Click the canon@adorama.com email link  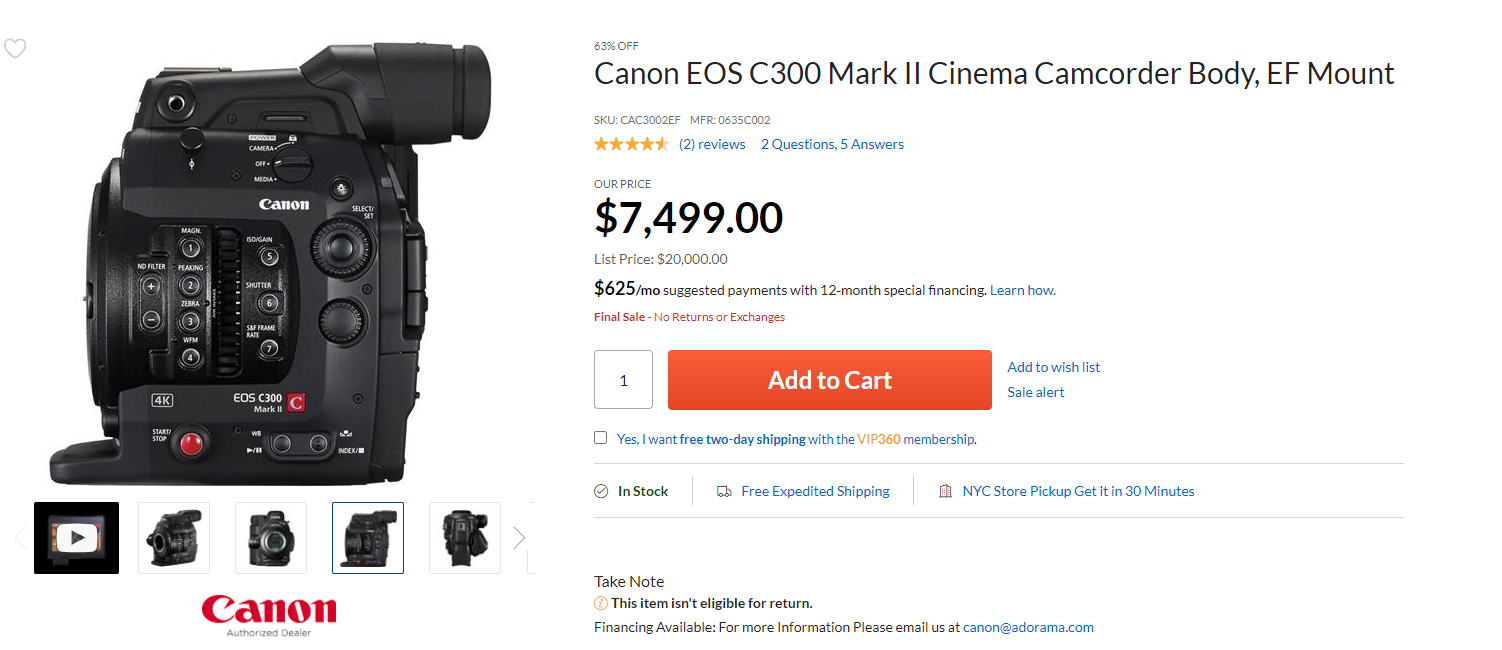pos(1028,627)
